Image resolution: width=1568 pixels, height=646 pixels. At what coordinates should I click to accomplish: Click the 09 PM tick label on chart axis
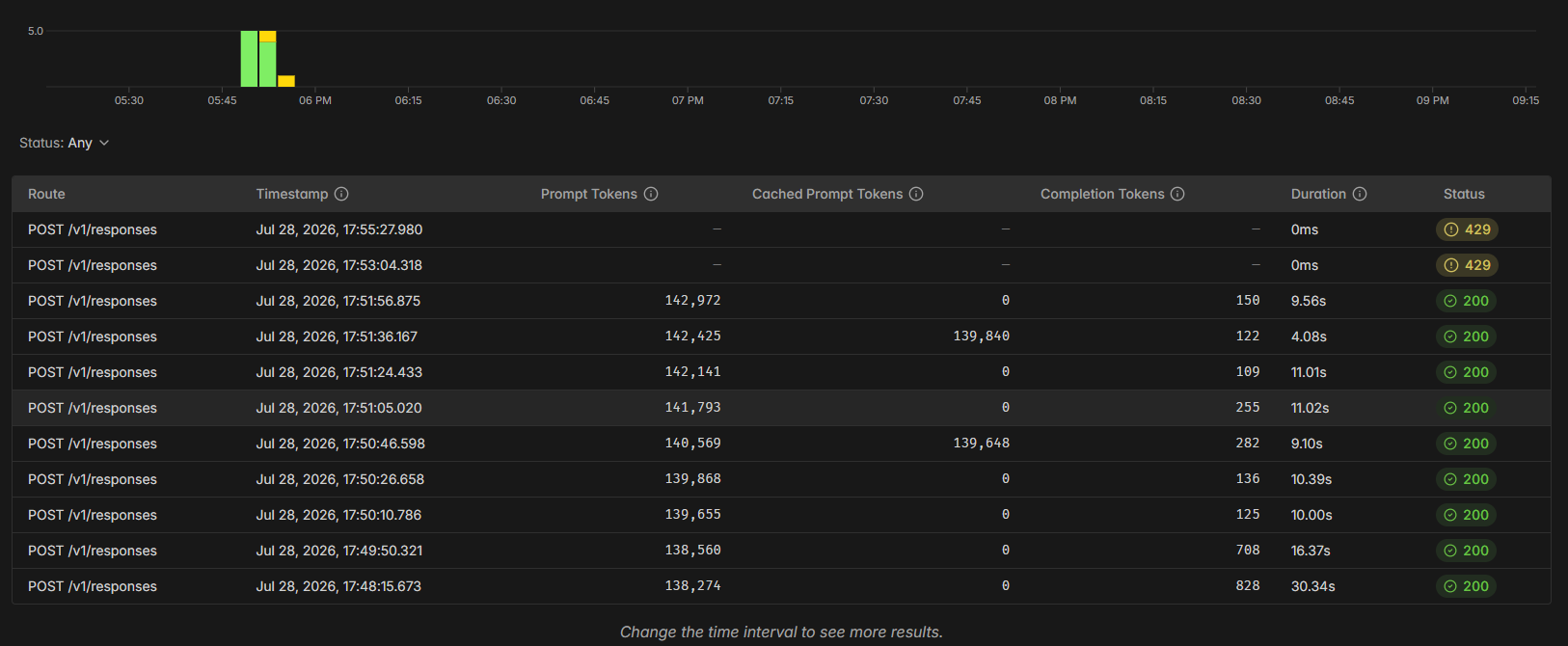tap(1432, 100)
